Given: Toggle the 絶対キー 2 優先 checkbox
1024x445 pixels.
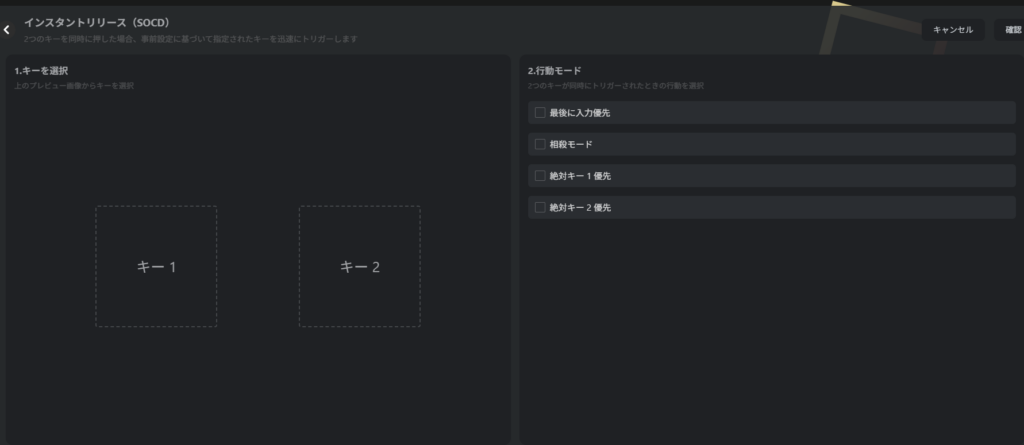Looking at the screenshot, I should [x=540, y=208].
